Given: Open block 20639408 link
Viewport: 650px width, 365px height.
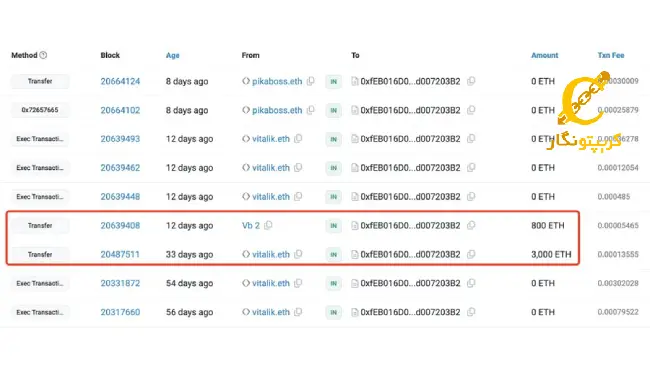Looking at the screenshot, I should tap(120, 226).
